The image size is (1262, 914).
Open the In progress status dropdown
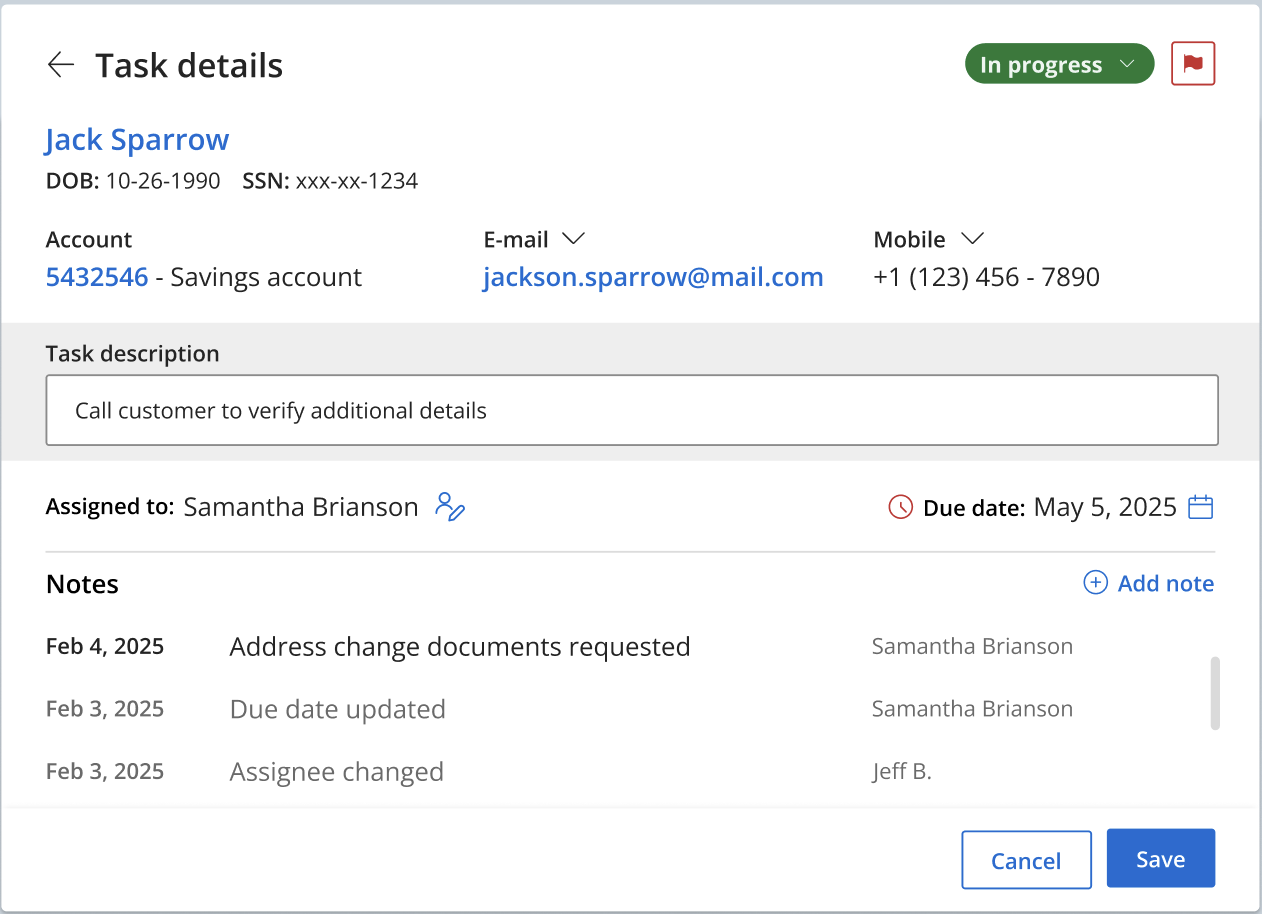pos(1059,65)
